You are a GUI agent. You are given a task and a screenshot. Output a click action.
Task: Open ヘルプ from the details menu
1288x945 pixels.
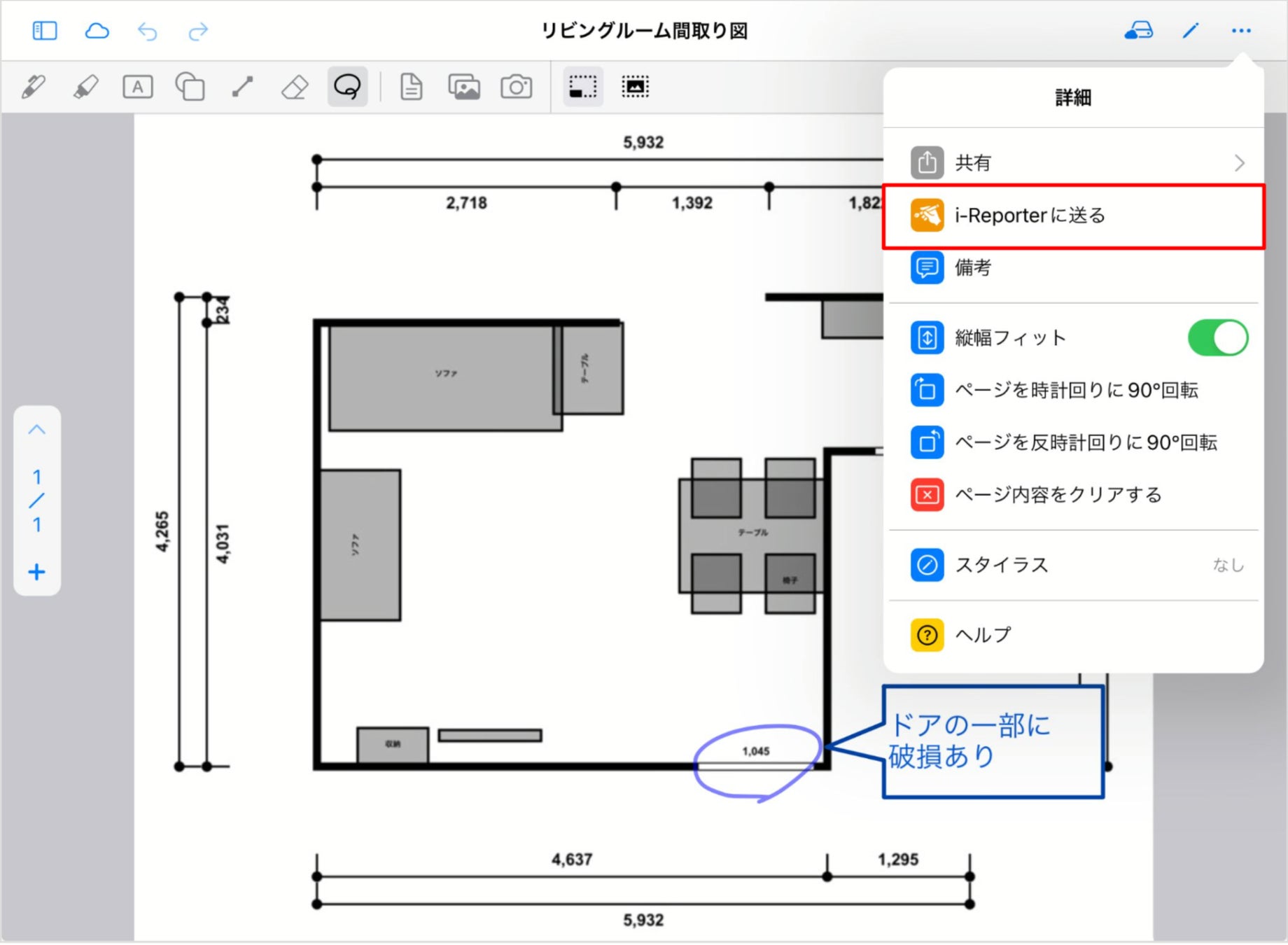click(1073, 635)
